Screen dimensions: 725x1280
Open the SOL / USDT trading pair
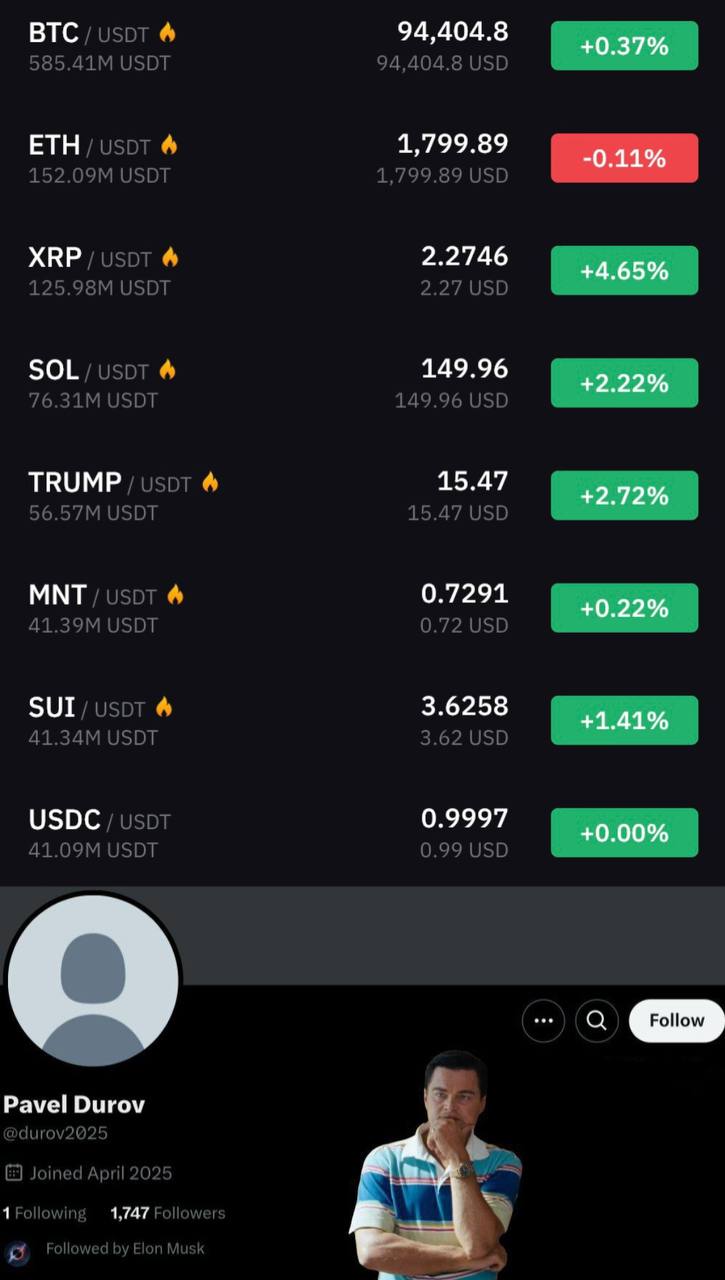pyautogui.click(x=362, y=383)
